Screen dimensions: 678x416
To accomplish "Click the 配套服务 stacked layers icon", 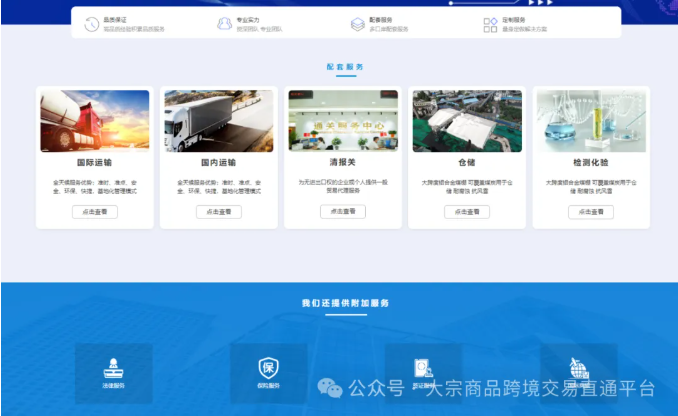I will (357, 23).
